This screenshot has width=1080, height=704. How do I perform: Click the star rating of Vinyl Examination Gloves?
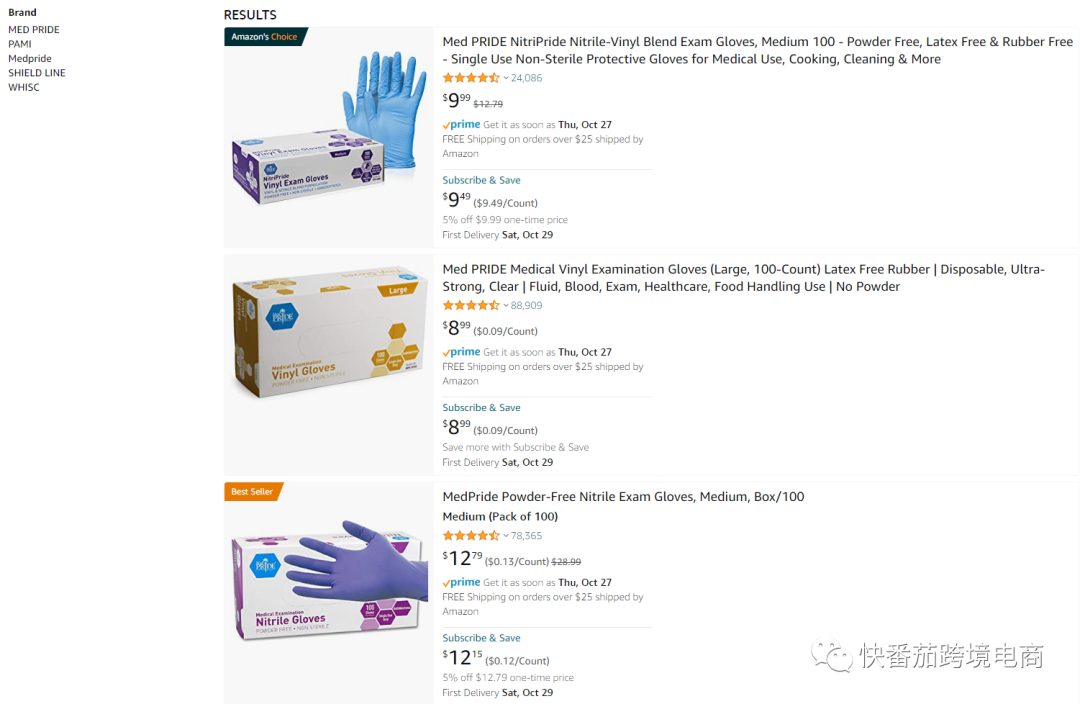coord(471,305)
